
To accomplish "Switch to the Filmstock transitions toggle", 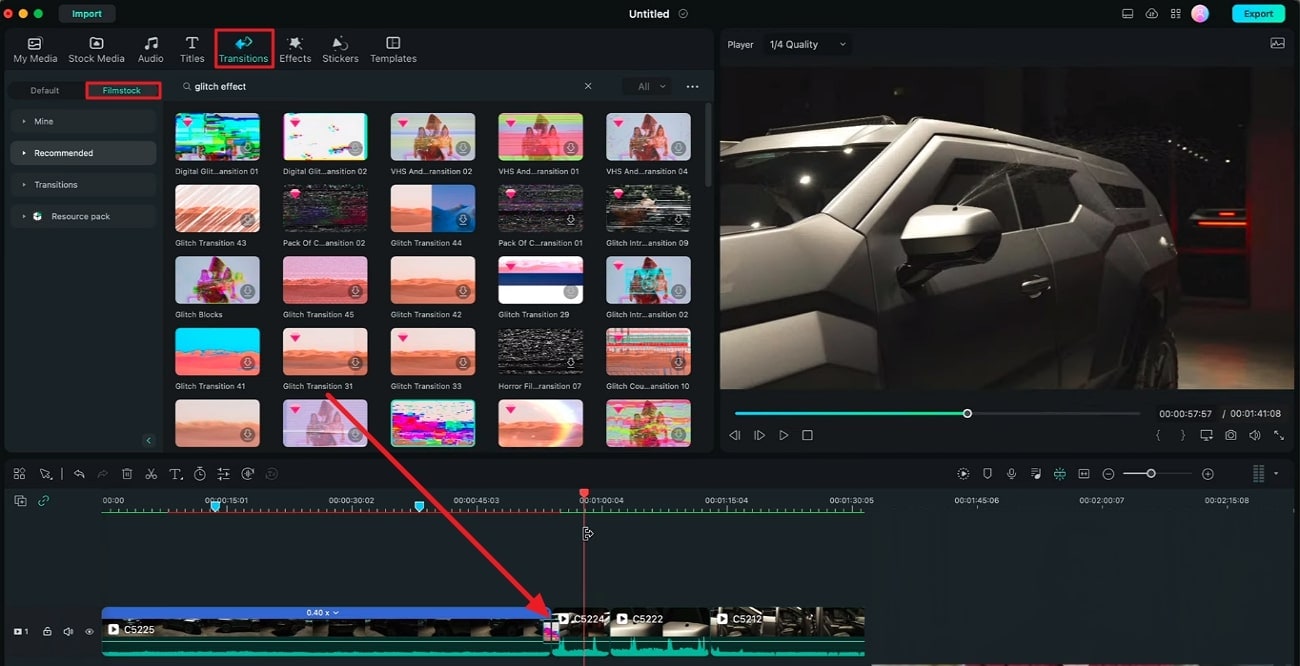I will 122,90.
